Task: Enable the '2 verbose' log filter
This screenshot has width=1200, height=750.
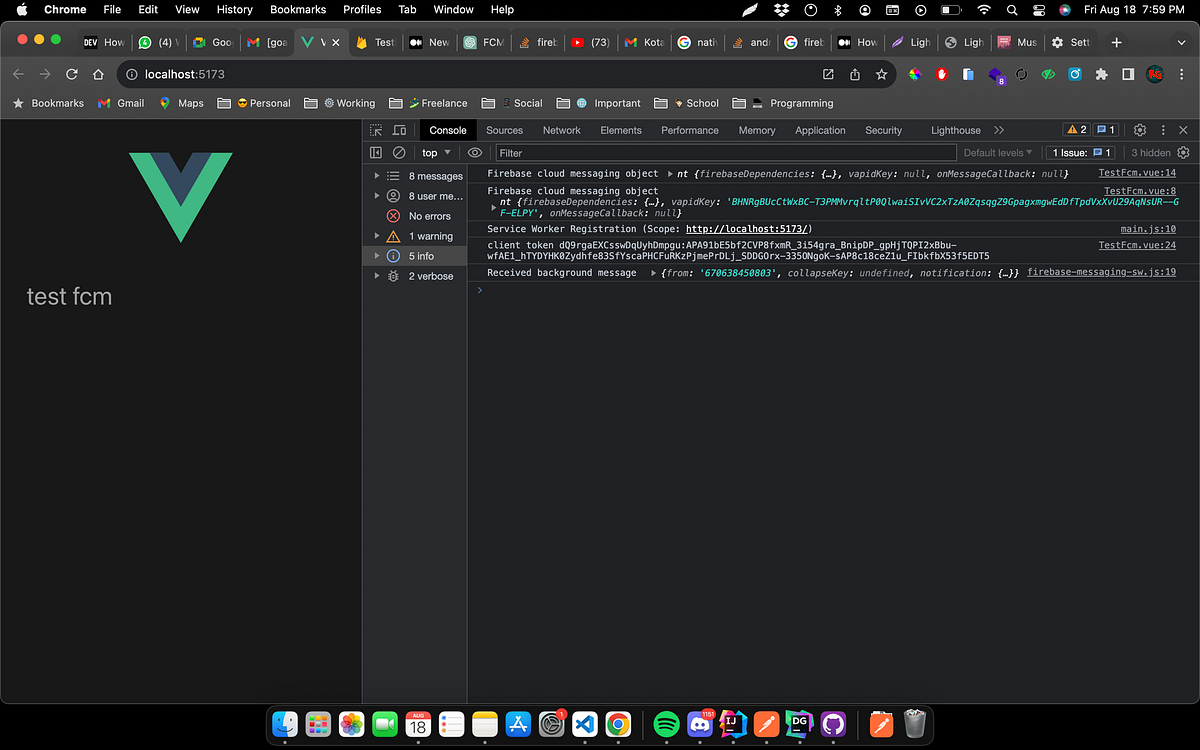Action: 426,276
